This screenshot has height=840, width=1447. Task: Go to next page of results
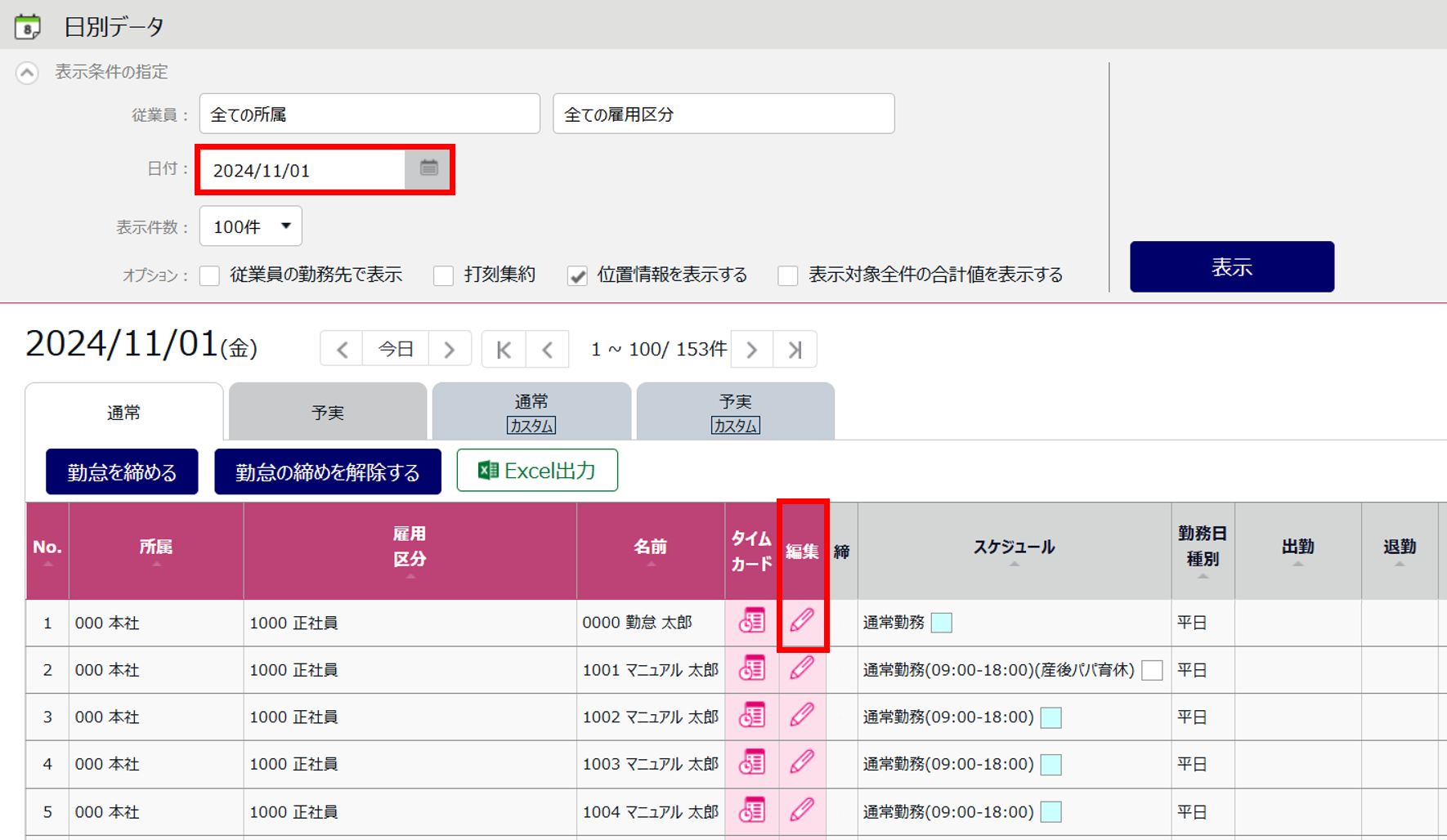pos(752,350)
